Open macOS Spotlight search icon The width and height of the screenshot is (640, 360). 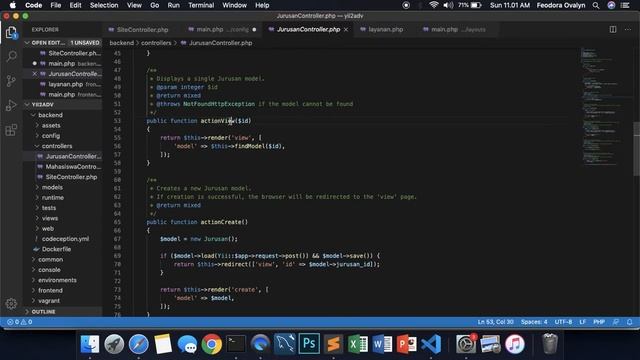pos(596,5)
